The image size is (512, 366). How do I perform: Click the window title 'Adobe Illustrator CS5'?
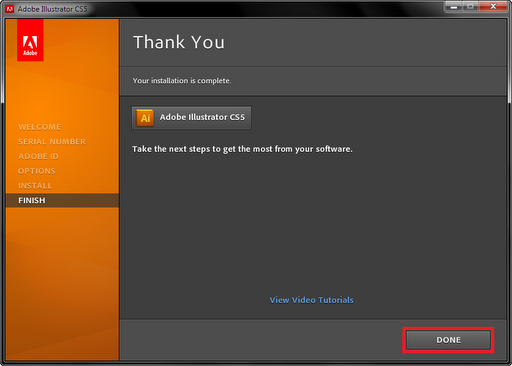tap(52, 9)
